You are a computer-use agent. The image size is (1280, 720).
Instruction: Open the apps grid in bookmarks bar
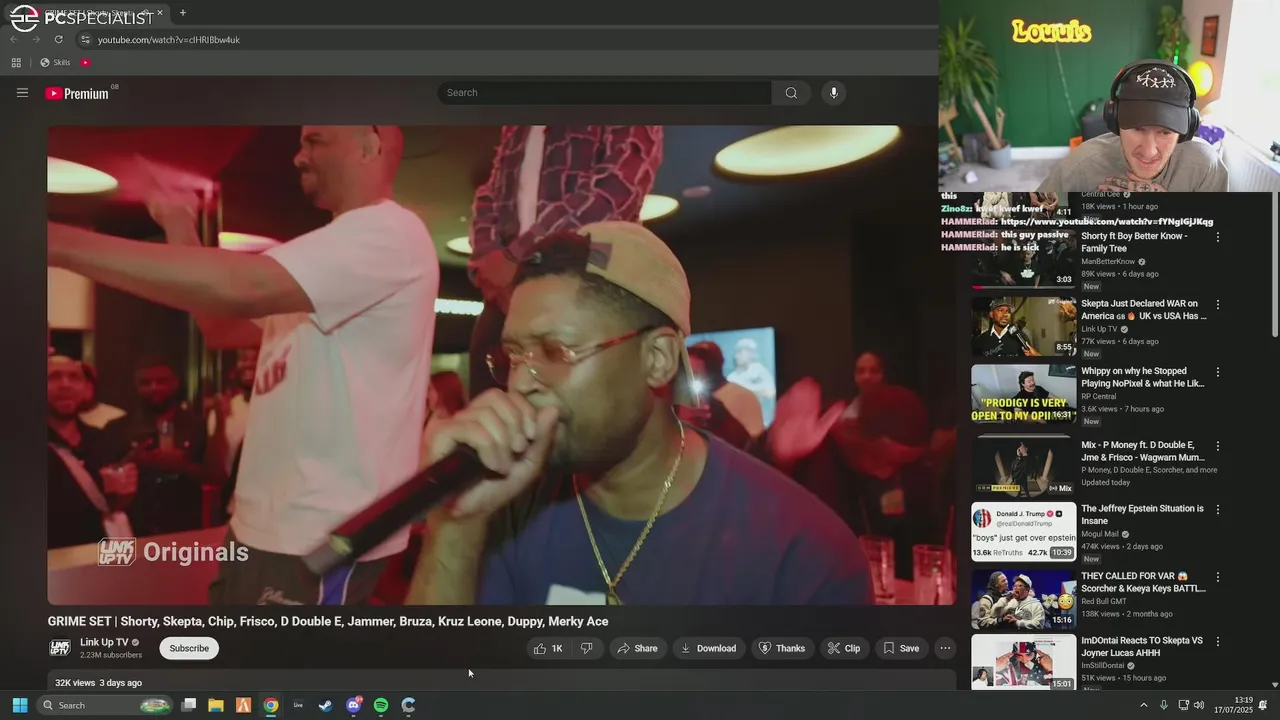pos(16,62)
